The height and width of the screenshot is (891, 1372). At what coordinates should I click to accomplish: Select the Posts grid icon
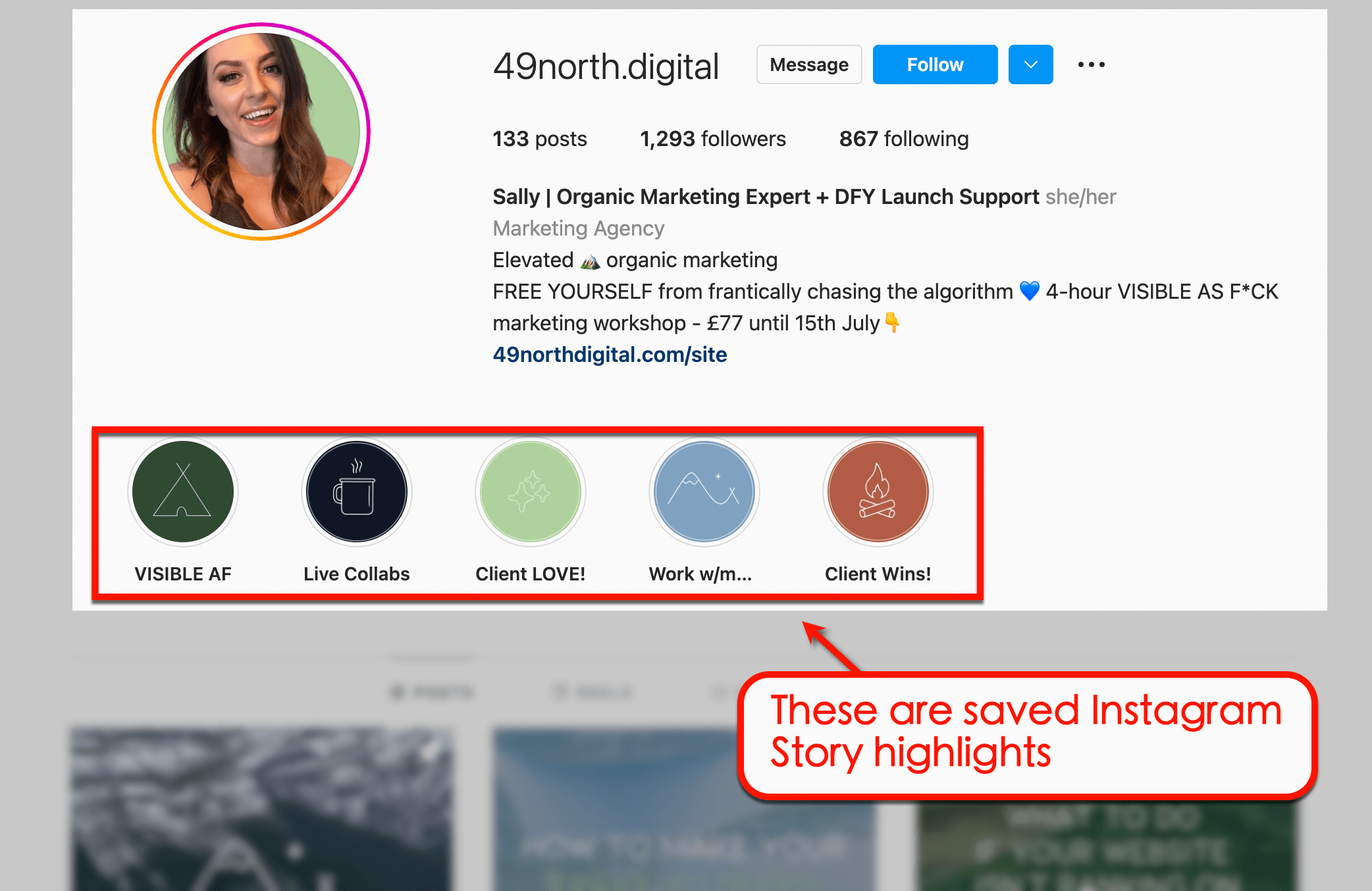pos(431,691)
